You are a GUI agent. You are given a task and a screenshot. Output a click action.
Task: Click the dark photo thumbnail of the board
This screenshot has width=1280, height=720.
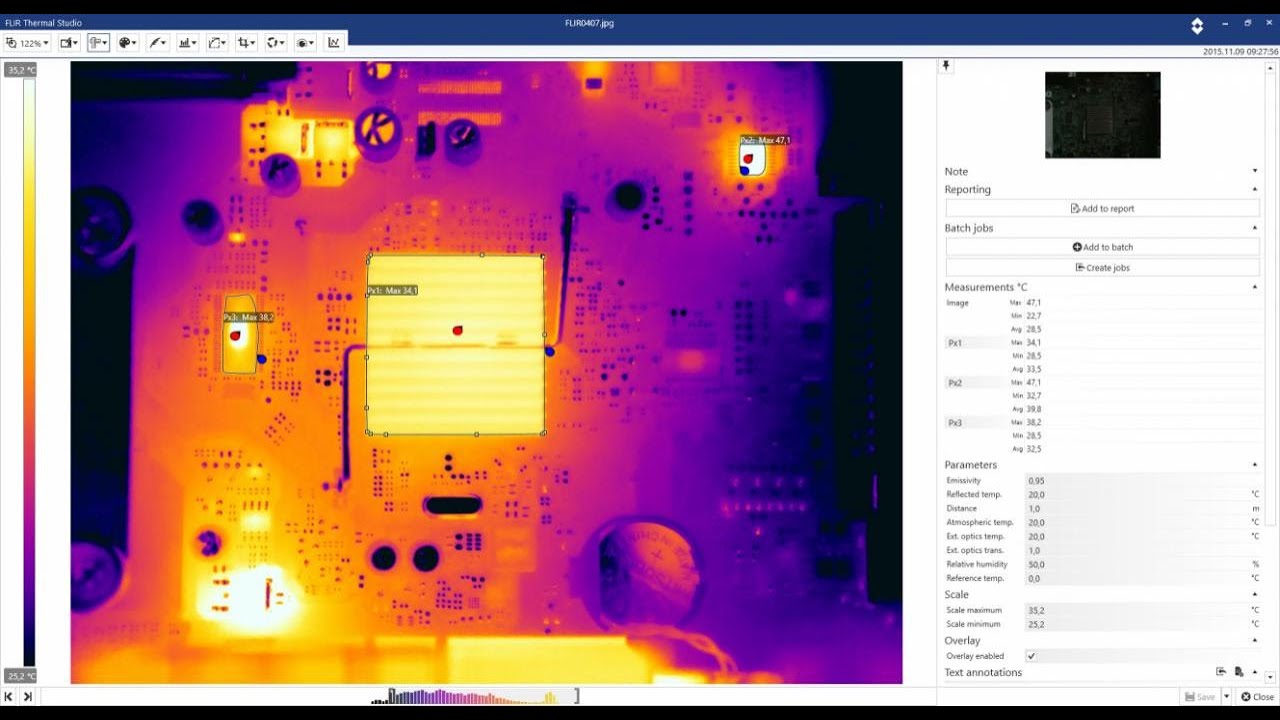1102,115
